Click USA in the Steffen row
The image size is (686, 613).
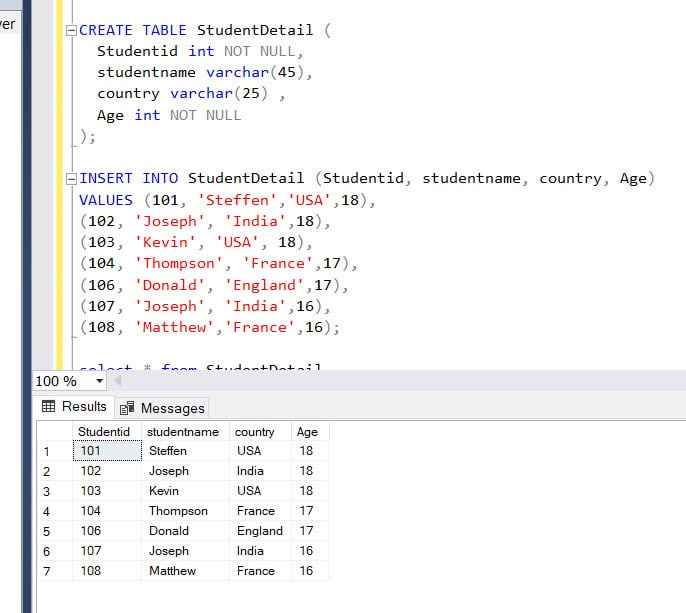point(260,451)
